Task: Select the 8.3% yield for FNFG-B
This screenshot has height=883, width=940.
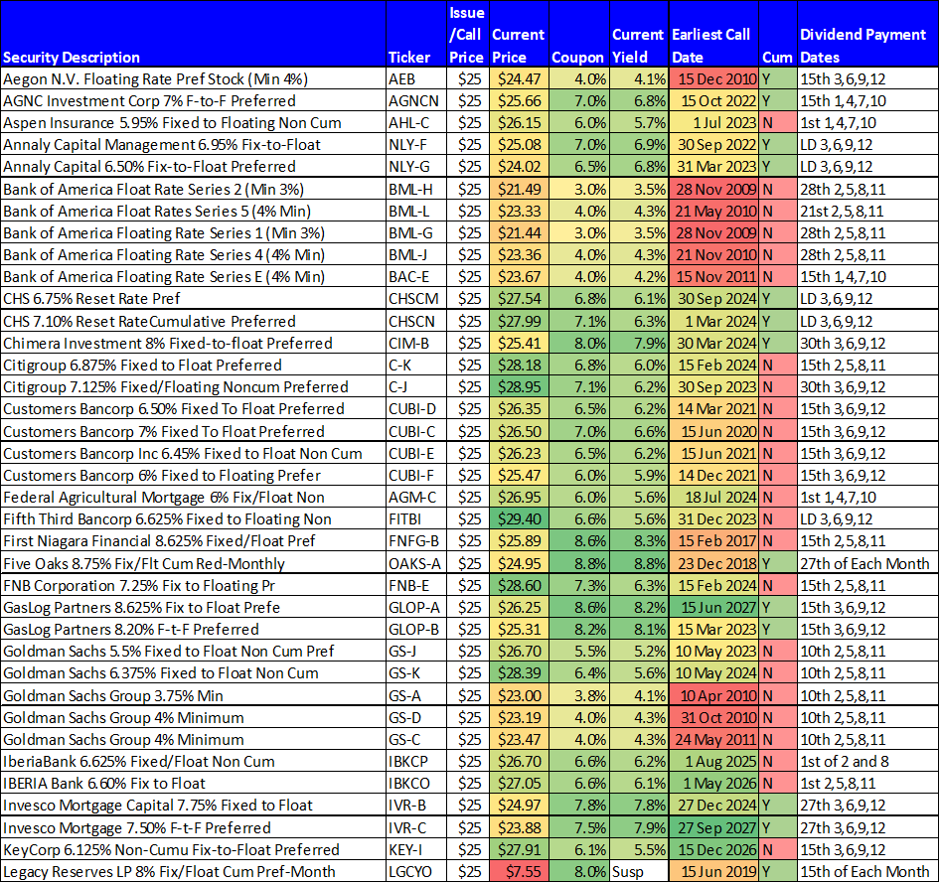Action: (638, 541)
